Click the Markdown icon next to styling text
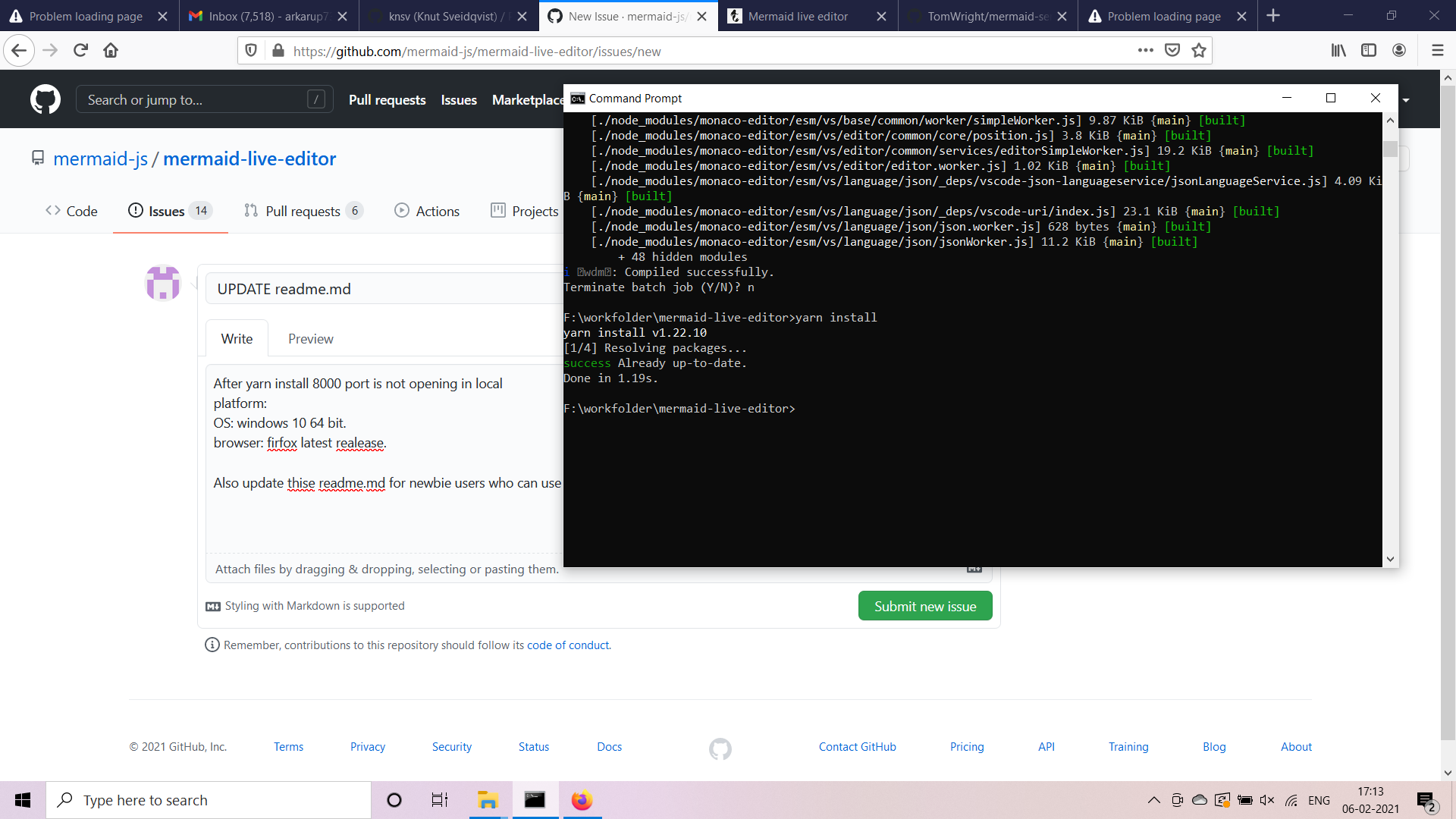 (x=212, y=606)
